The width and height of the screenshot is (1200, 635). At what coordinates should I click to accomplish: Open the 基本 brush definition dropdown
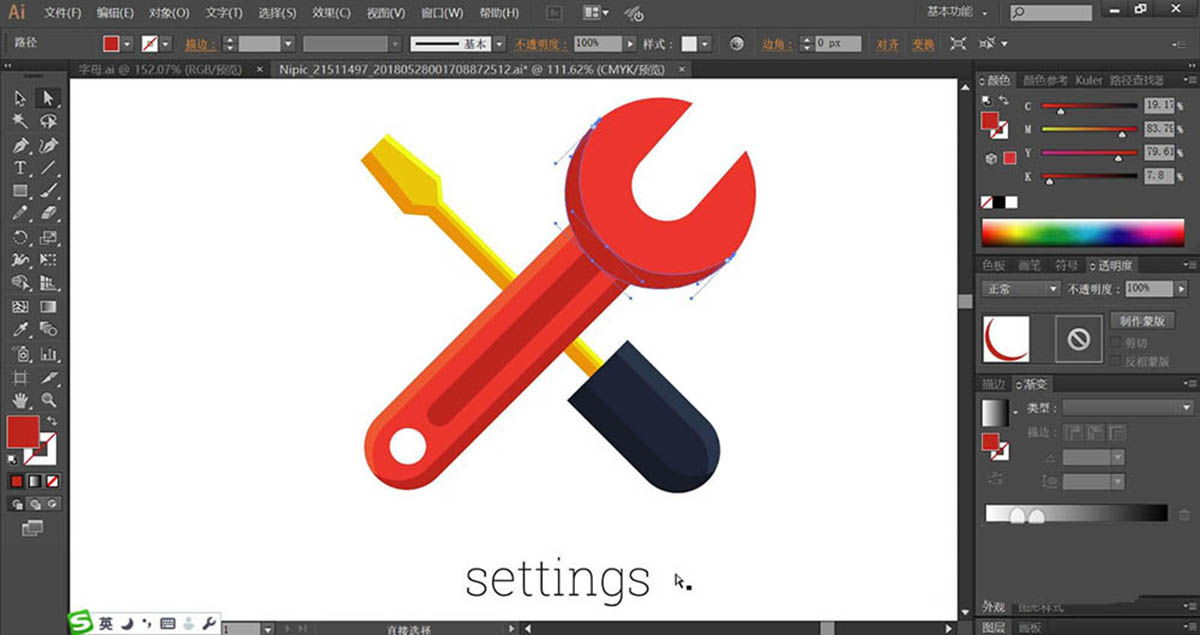point(499,44)
